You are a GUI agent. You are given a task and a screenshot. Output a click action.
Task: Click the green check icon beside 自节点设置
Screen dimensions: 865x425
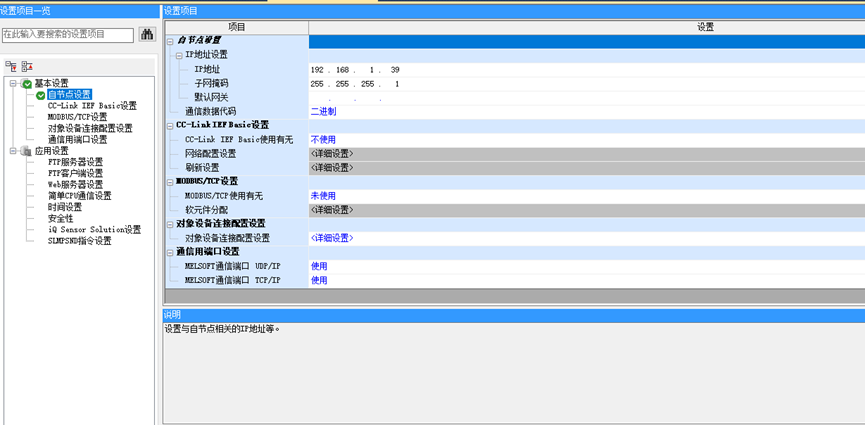click(x=41, y=95)
